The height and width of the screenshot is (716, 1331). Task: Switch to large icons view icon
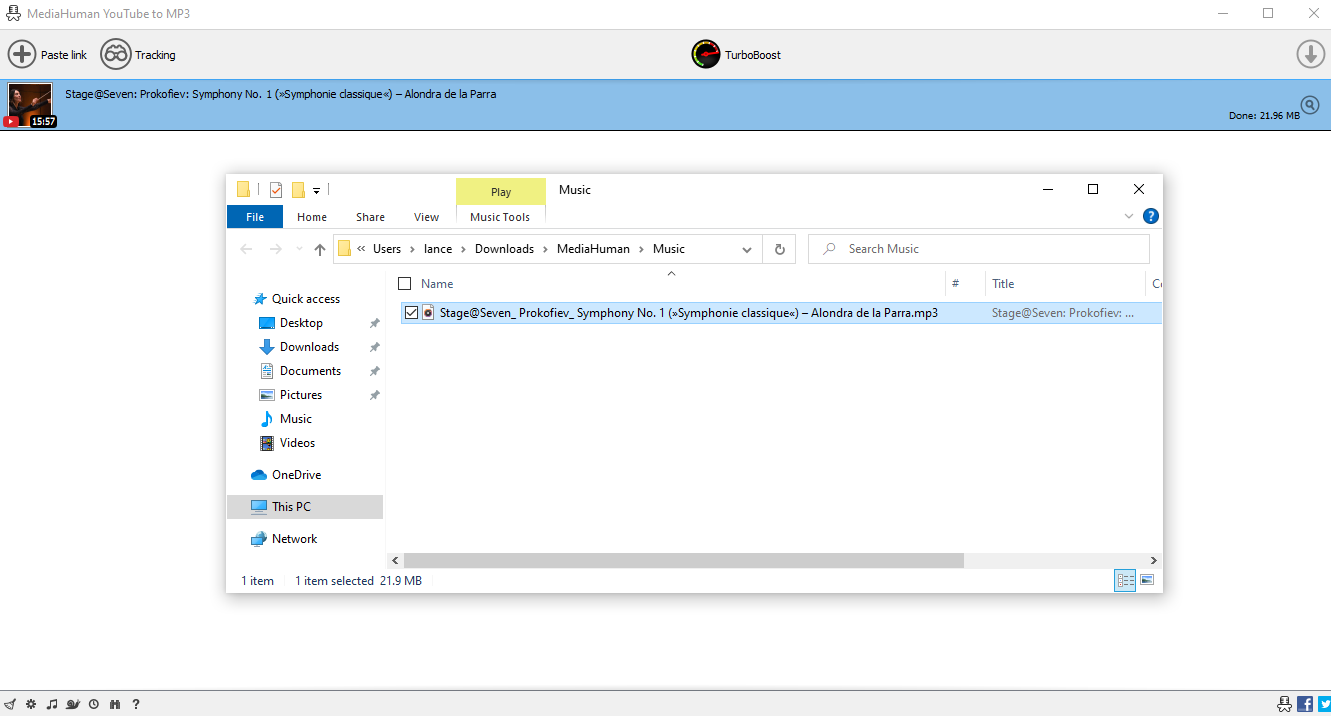point(1147,581)
